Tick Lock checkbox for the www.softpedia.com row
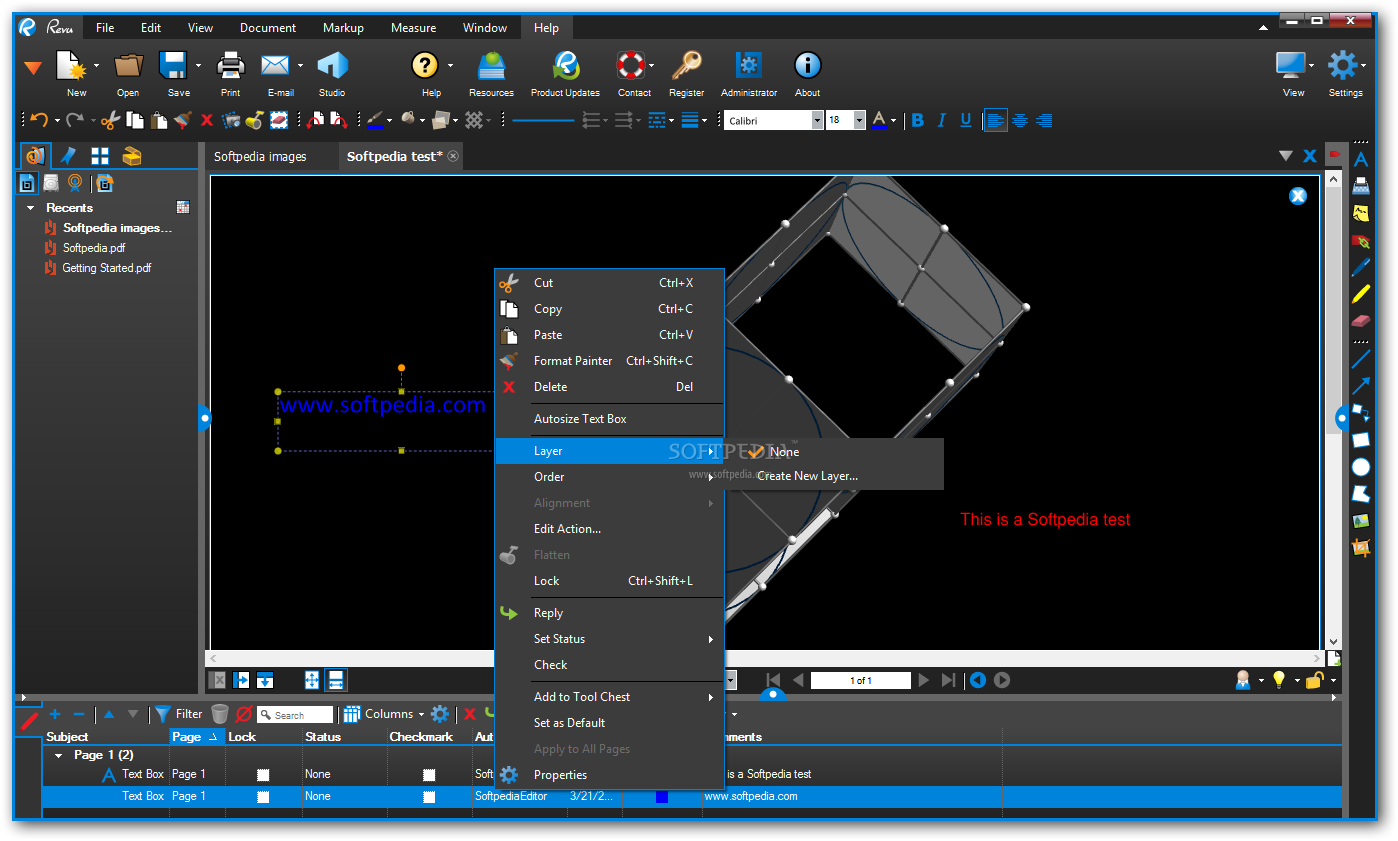Viewport: 1398px width, 841px height. 263,797
